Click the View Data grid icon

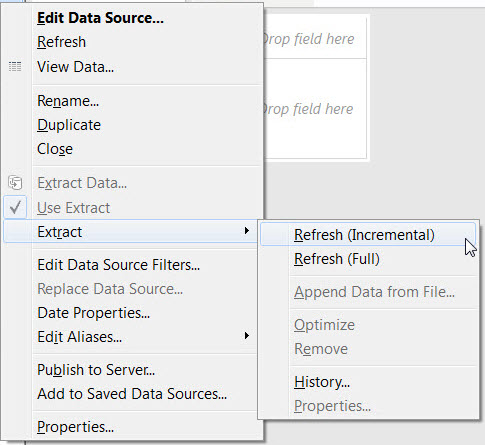click(15, 67)
